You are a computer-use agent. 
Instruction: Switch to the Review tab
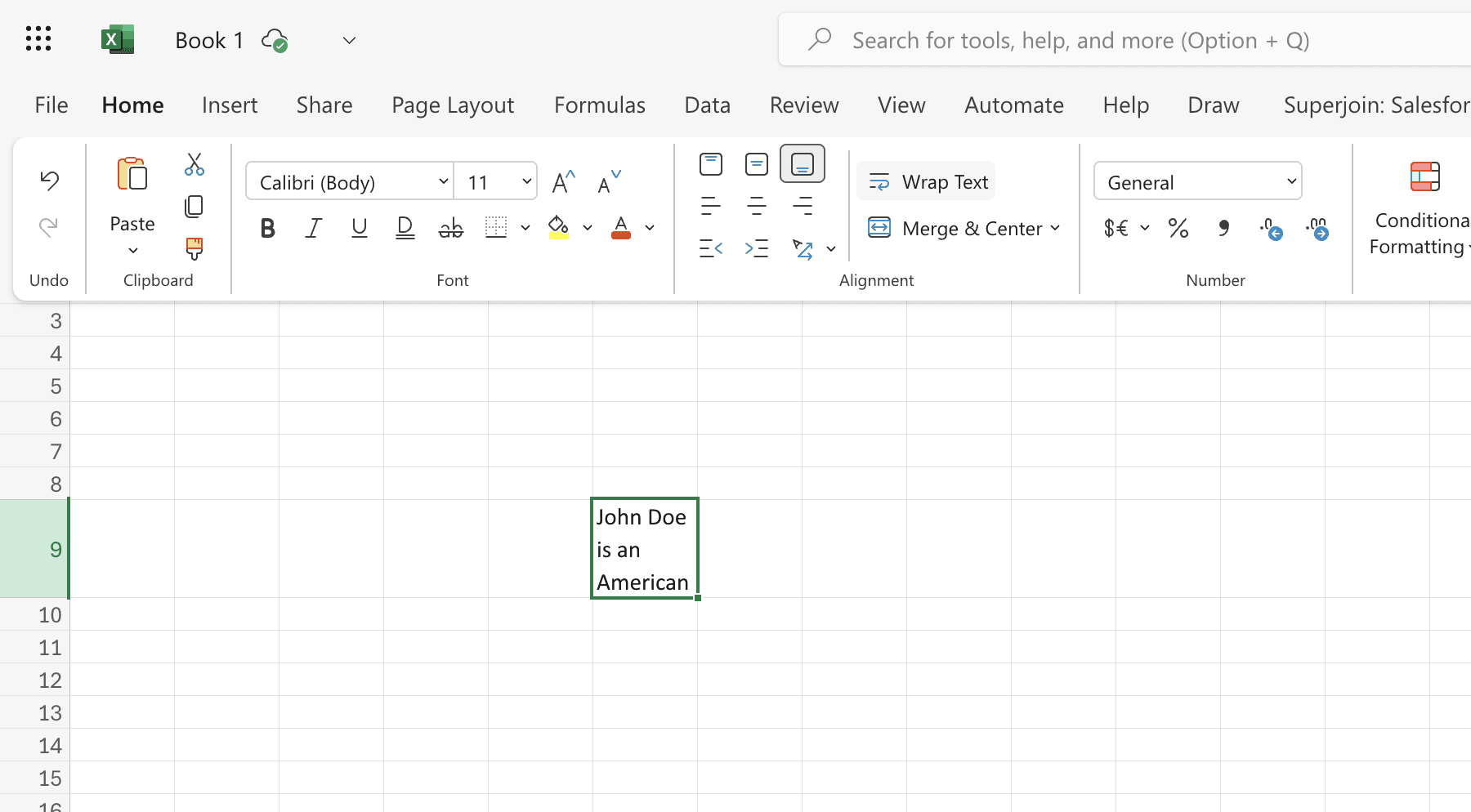804,105
